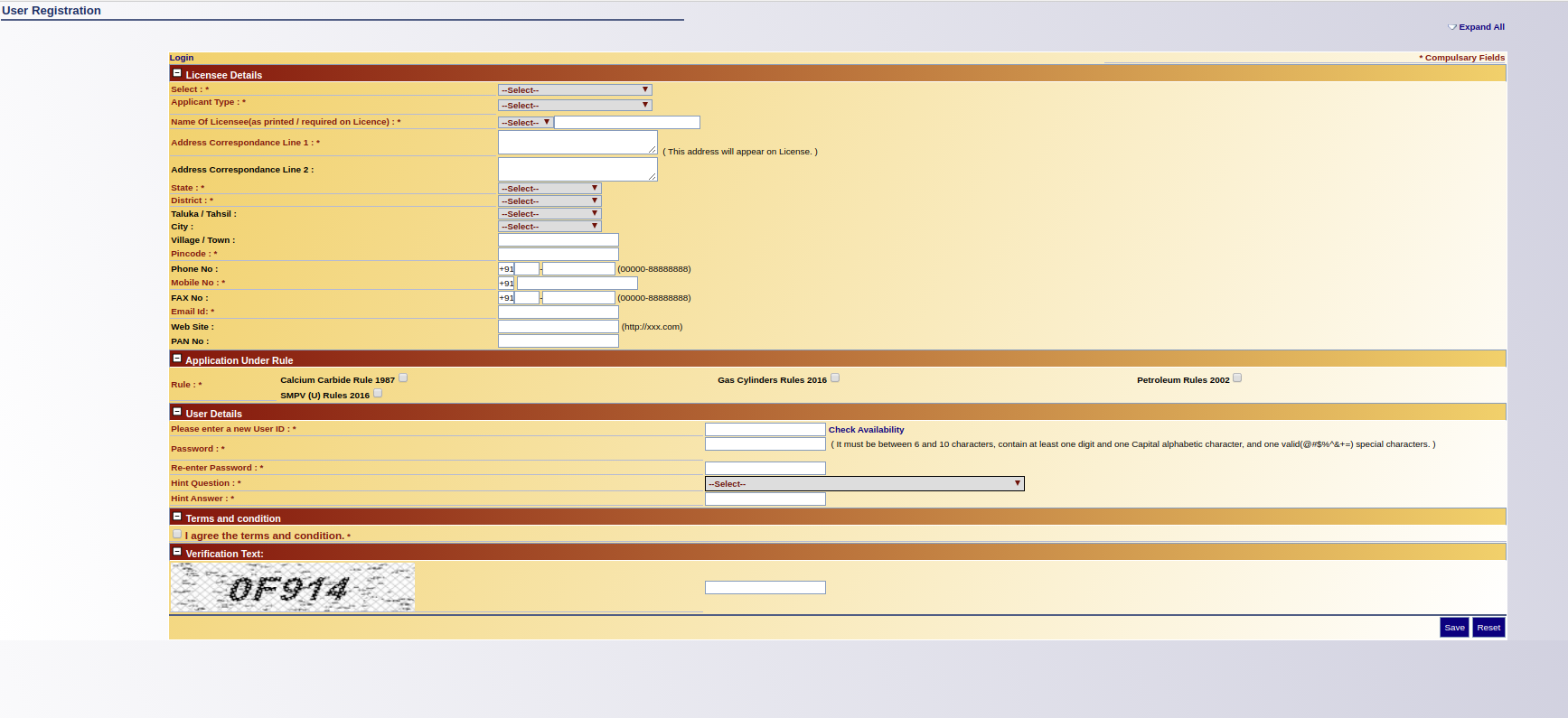Open the Login link
The image size is (1568, 718).
click(182, 58)
